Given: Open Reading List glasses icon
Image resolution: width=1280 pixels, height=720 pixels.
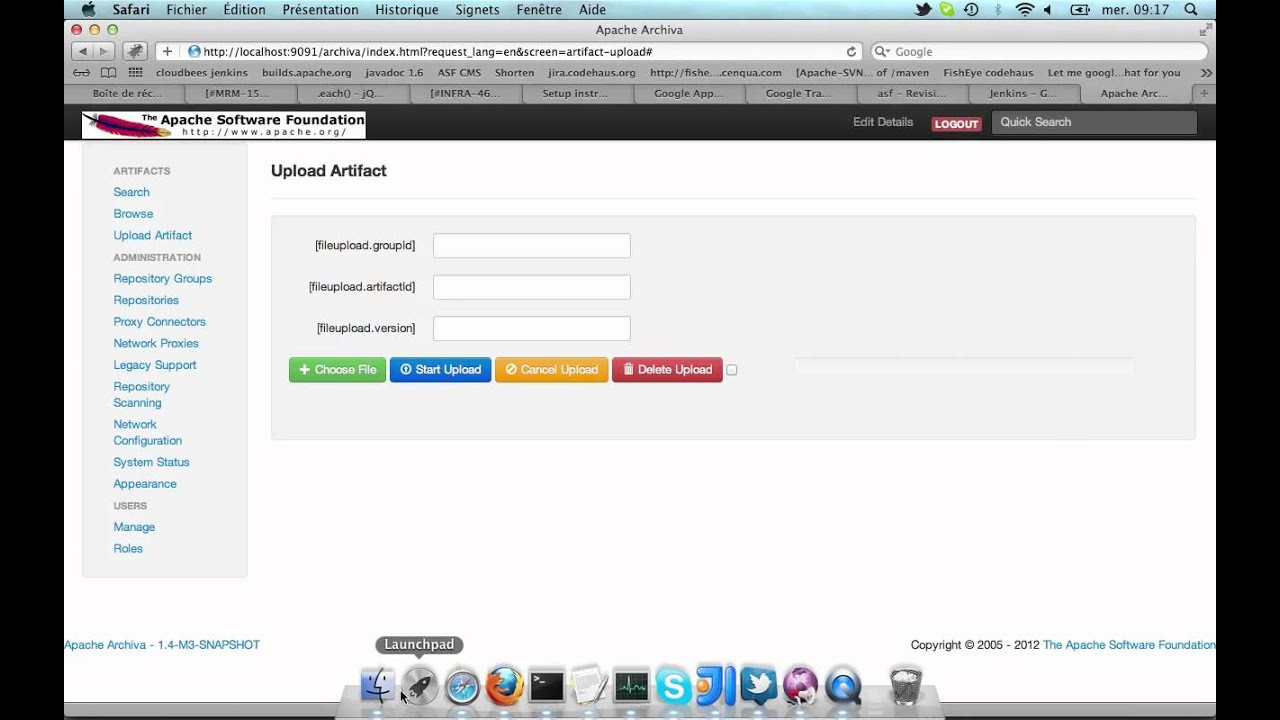Looking at the screenshot, I should click(x=82, y=72).
